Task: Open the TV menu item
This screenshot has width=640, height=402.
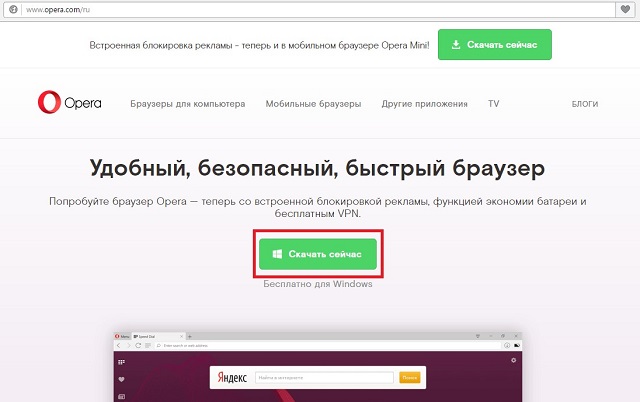Action: pyautogui.click(x=493, y=104)
